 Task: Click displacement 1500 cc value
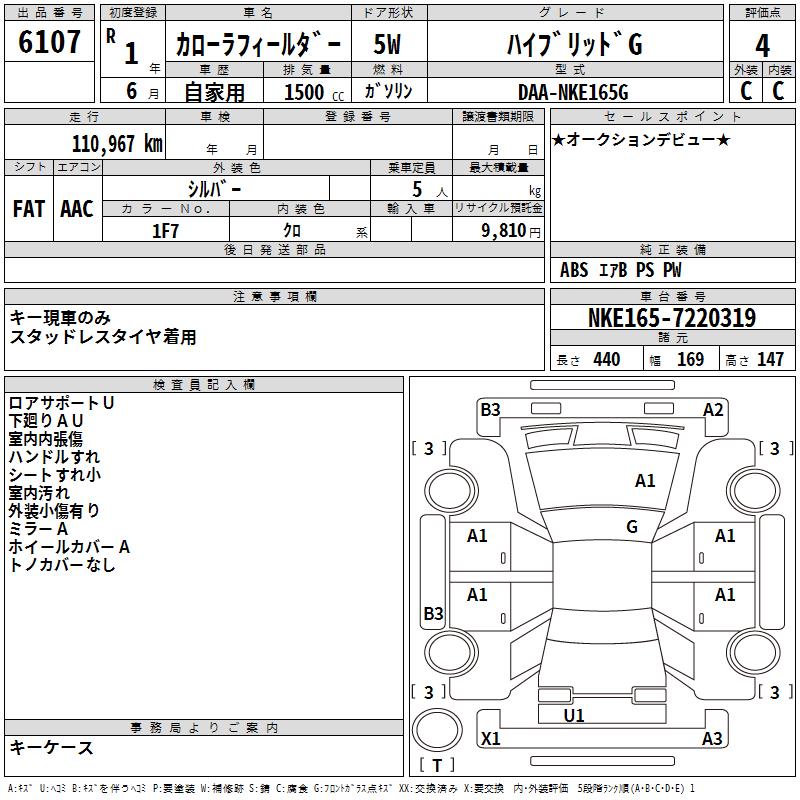click(314, 92)
